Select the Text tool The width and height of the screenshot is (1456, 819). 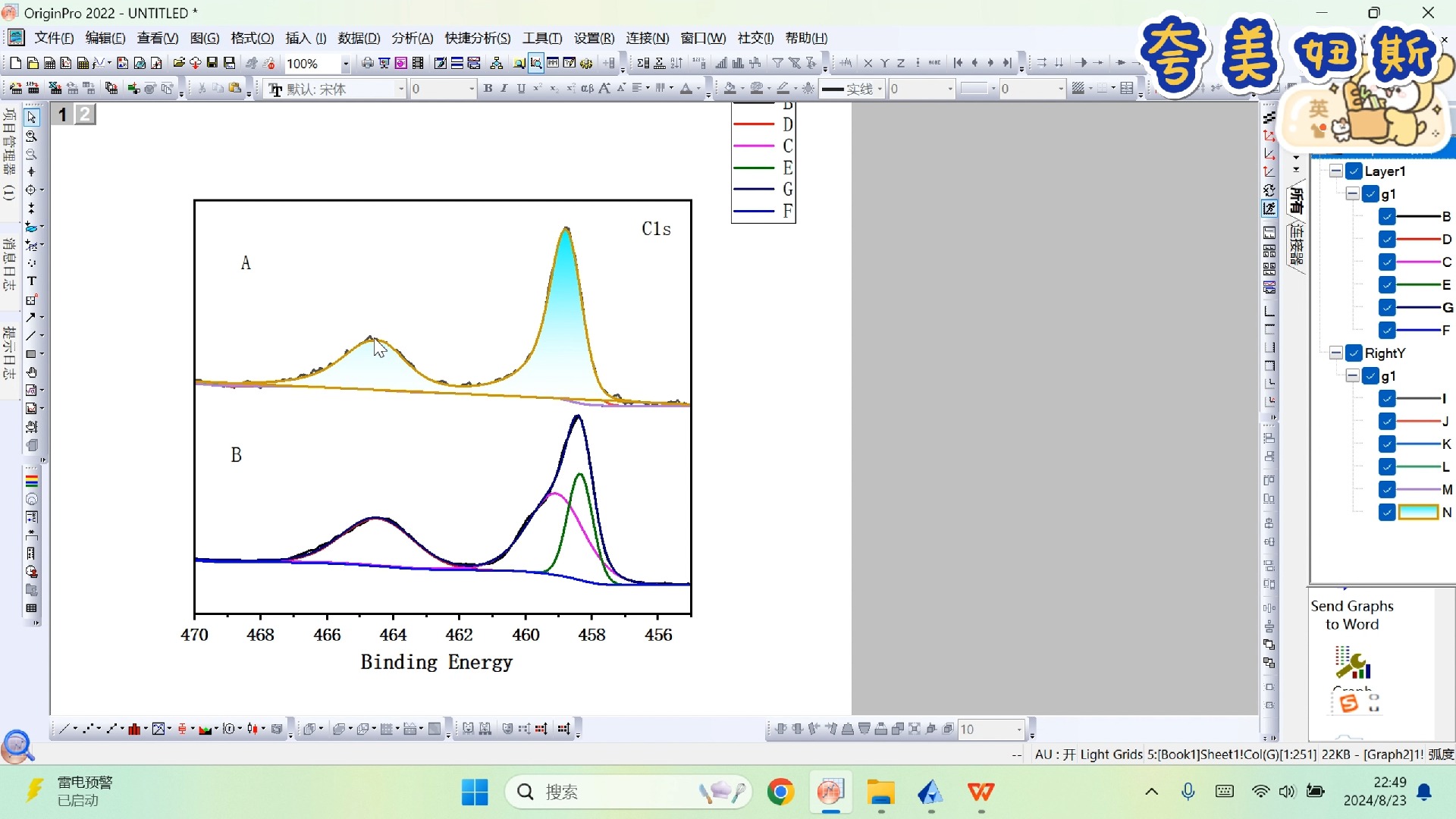(31, 281)
